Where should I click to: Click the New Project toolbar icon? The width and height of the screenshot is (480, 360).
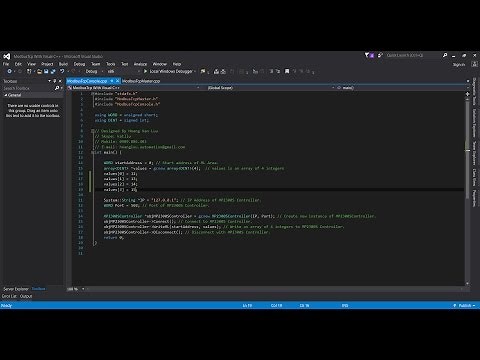[29, 71]
